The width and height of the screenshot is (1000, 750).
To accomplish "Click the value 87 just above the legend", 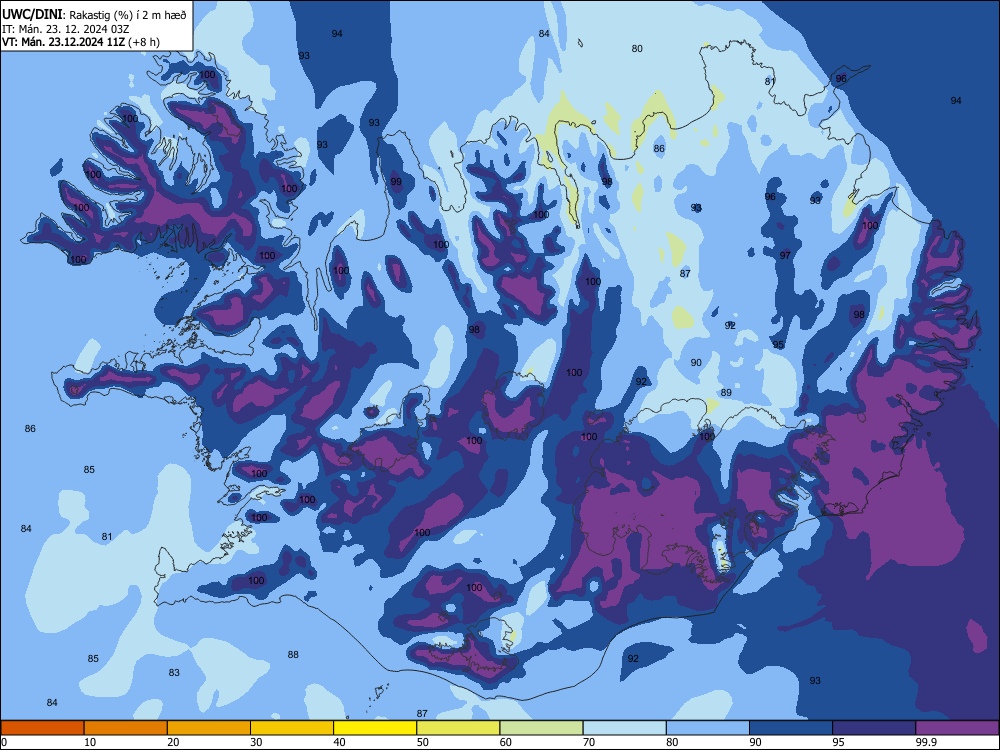I will coord(422,713).
